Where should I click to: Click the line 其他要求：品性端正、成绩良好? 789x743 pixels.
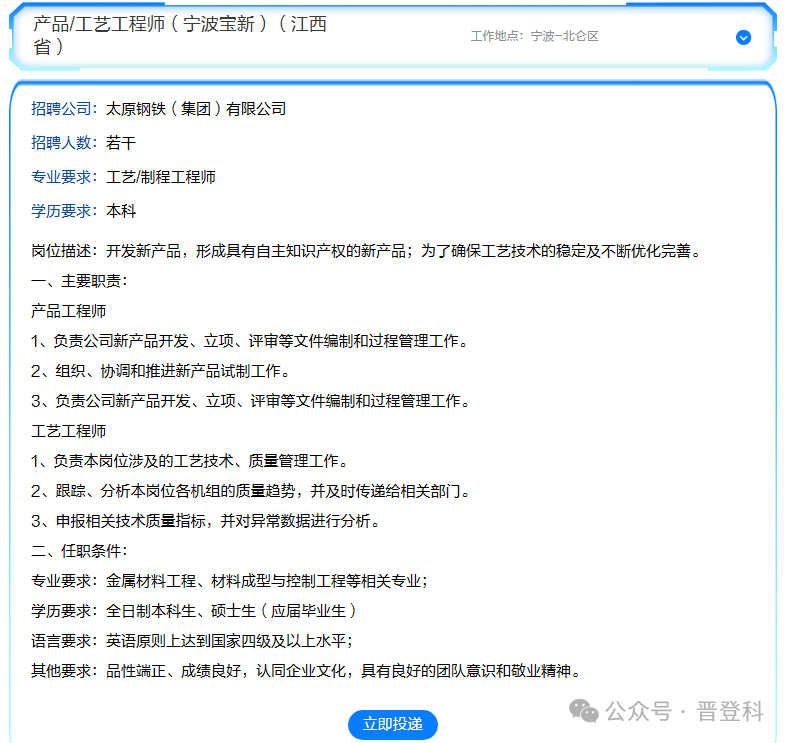coord(306,671)
